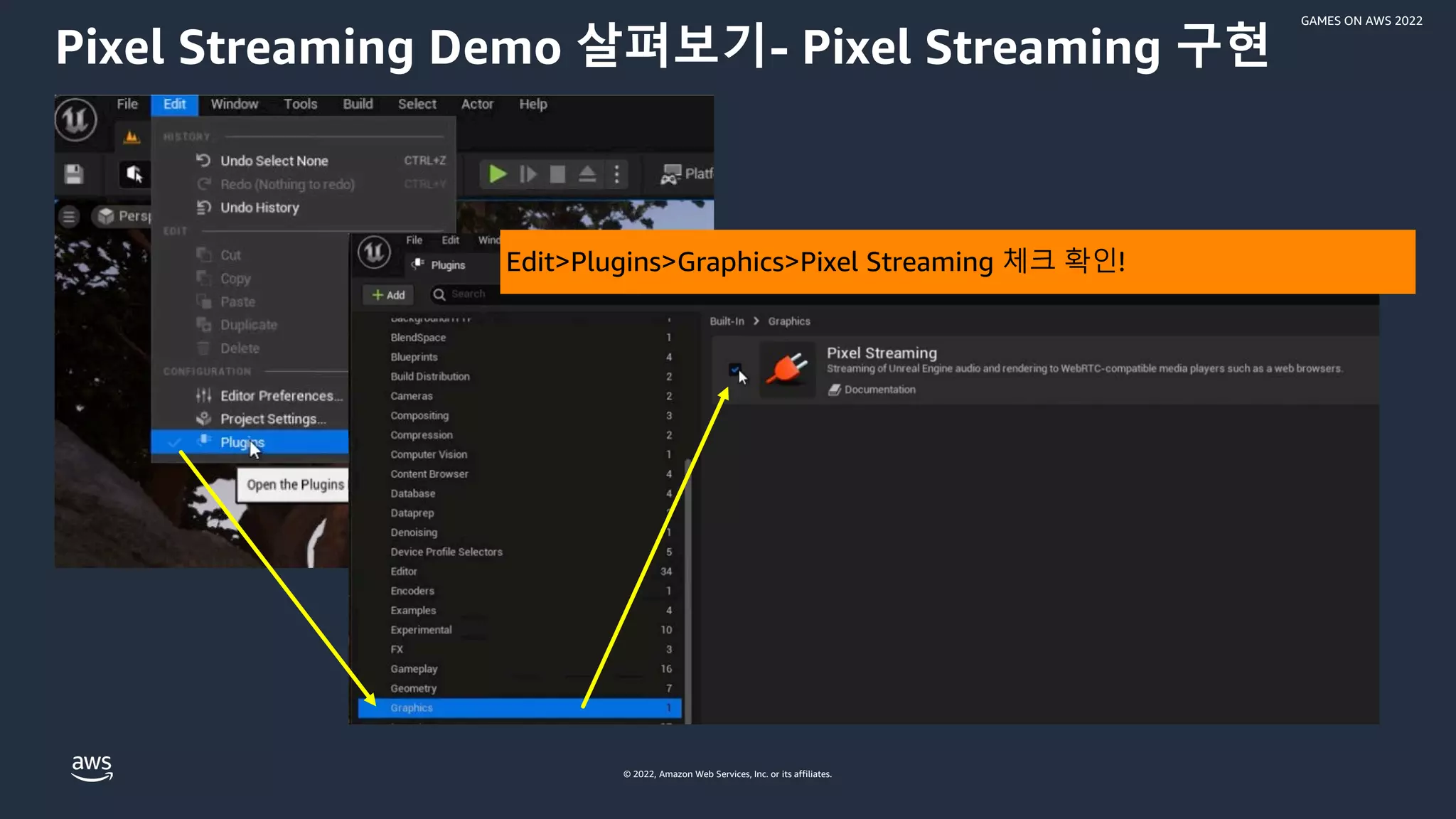Select the Device Profile Selectors category
The height and width of the screenshot is (819, 1456).
[x=519, y=552]
